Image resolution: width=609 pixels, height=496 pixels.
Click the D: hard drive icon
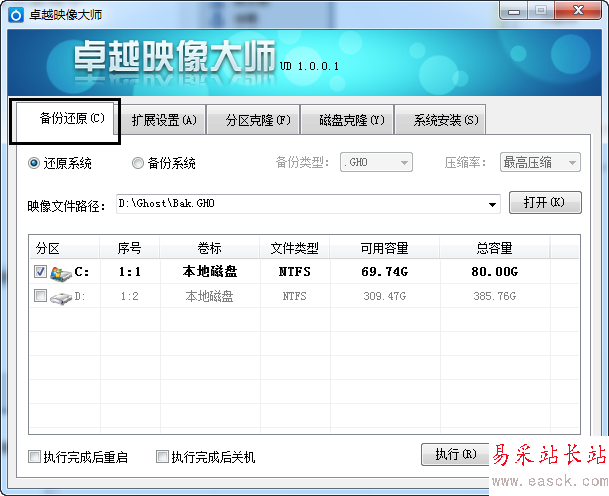tap(61, 298)
